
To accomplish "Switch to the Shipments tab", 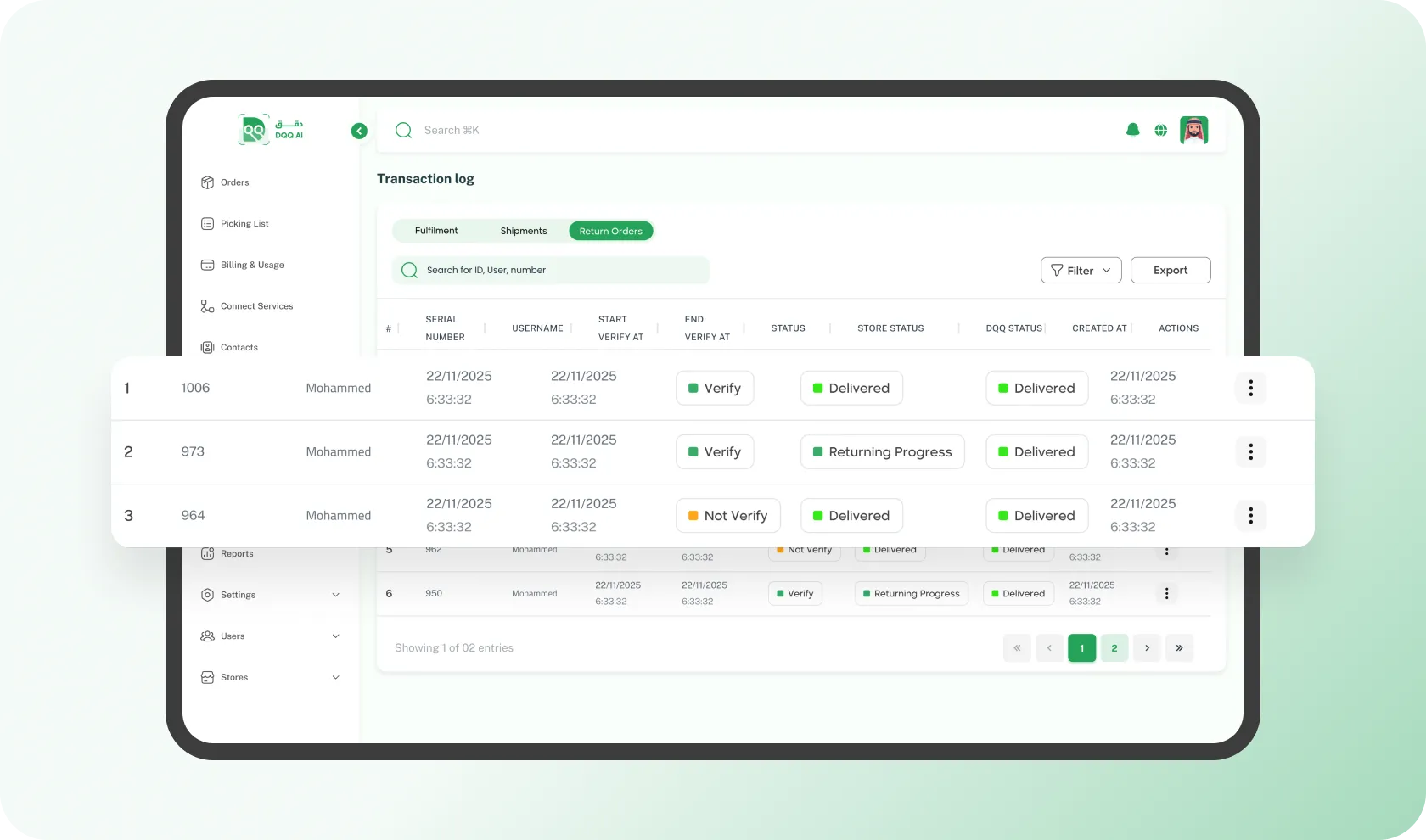I will [524, 231].
